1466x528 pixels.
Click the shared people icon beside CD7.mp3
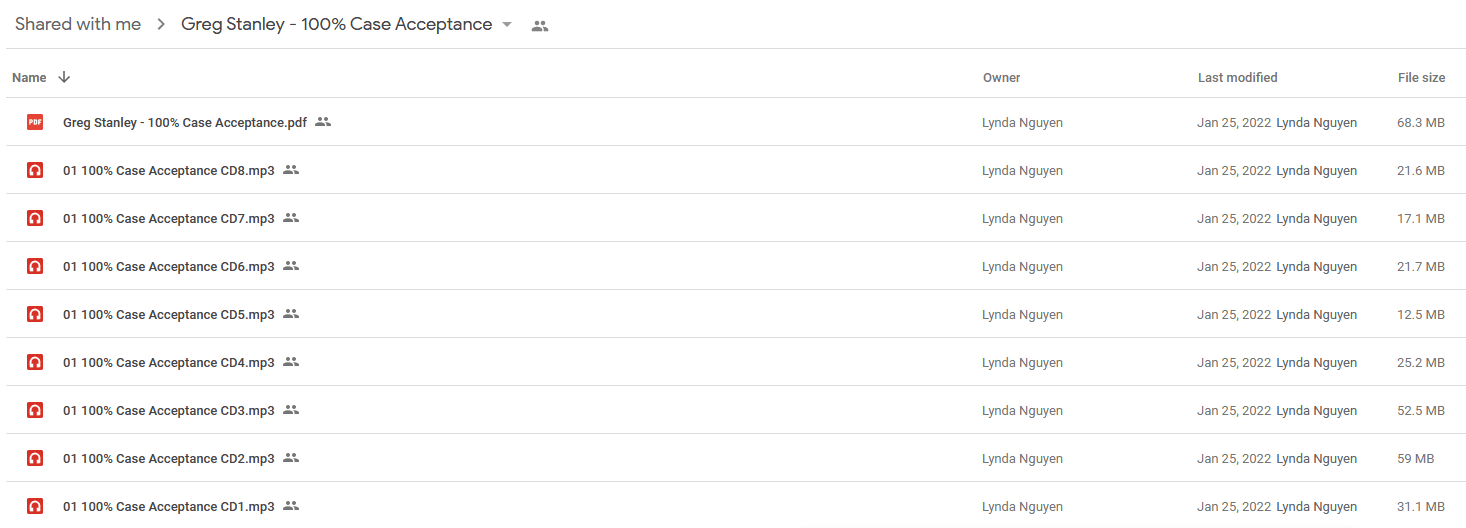pyautogui.click(x=291, y=218)
